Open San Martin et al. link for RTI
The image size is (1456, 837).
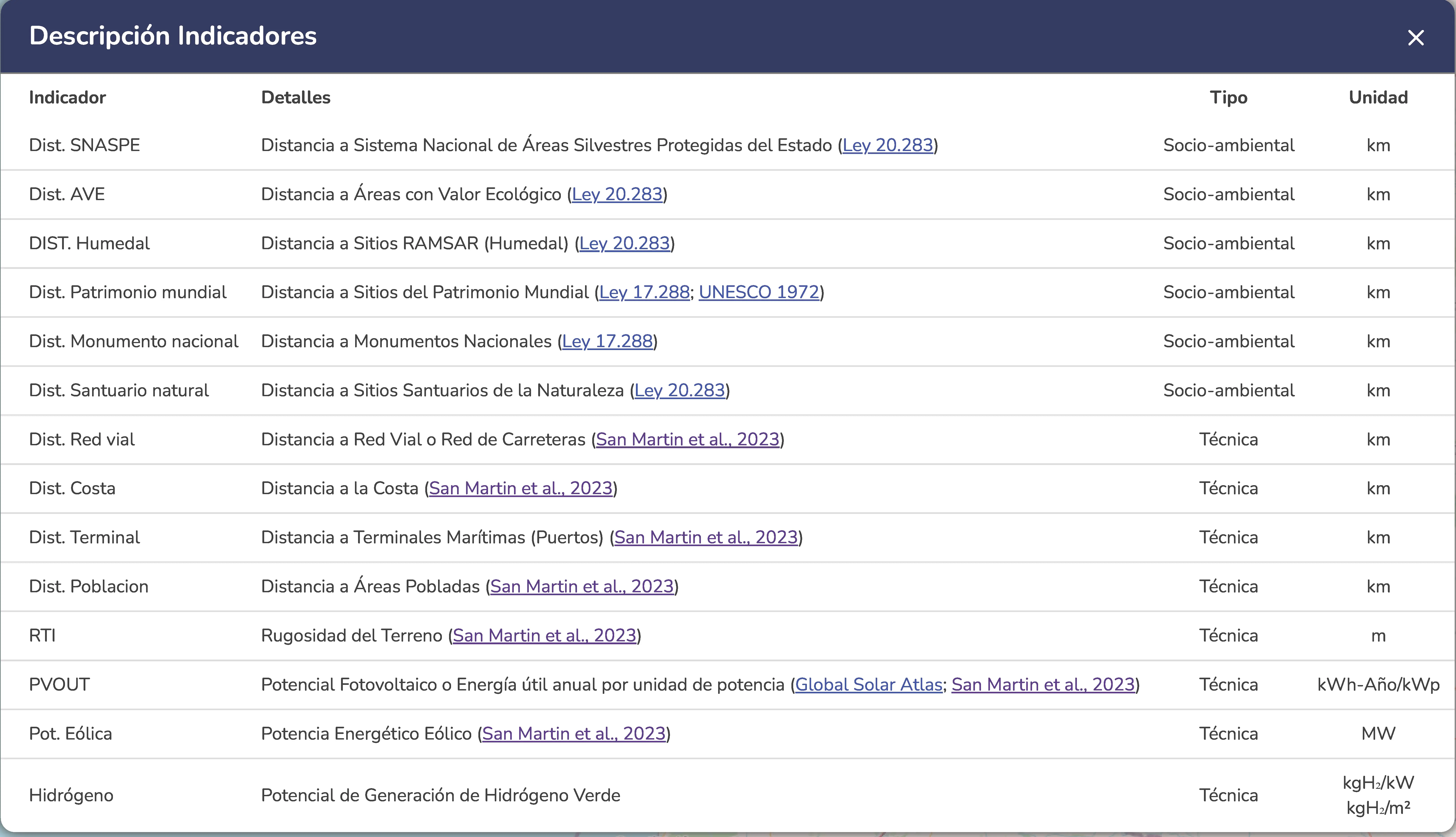544,636
